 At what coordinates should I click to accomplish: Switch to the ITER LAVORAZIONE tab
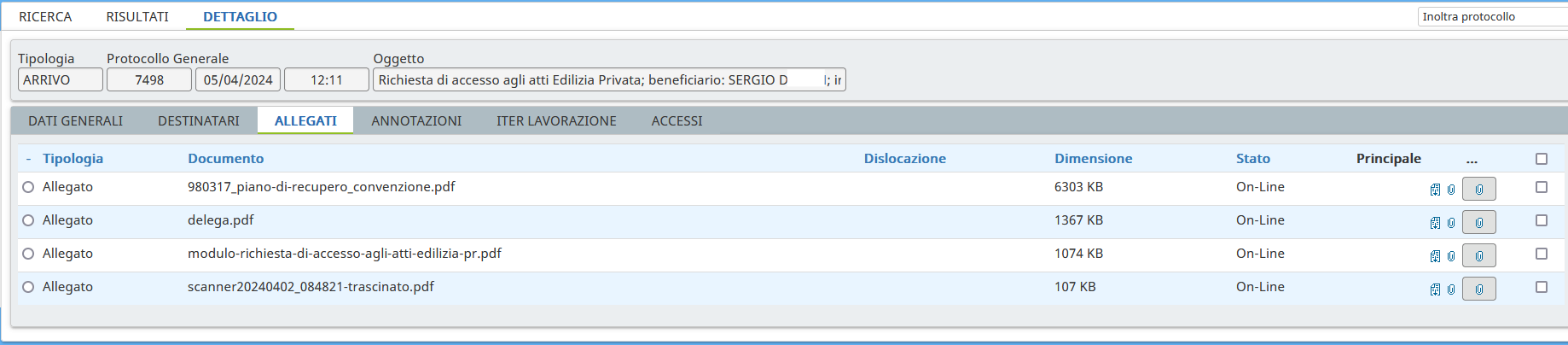pos(556,121)
